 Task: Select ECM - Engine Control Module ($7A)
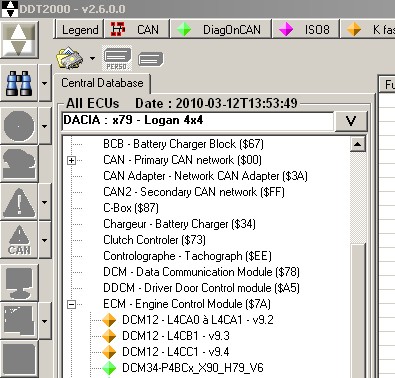(187, 304)
